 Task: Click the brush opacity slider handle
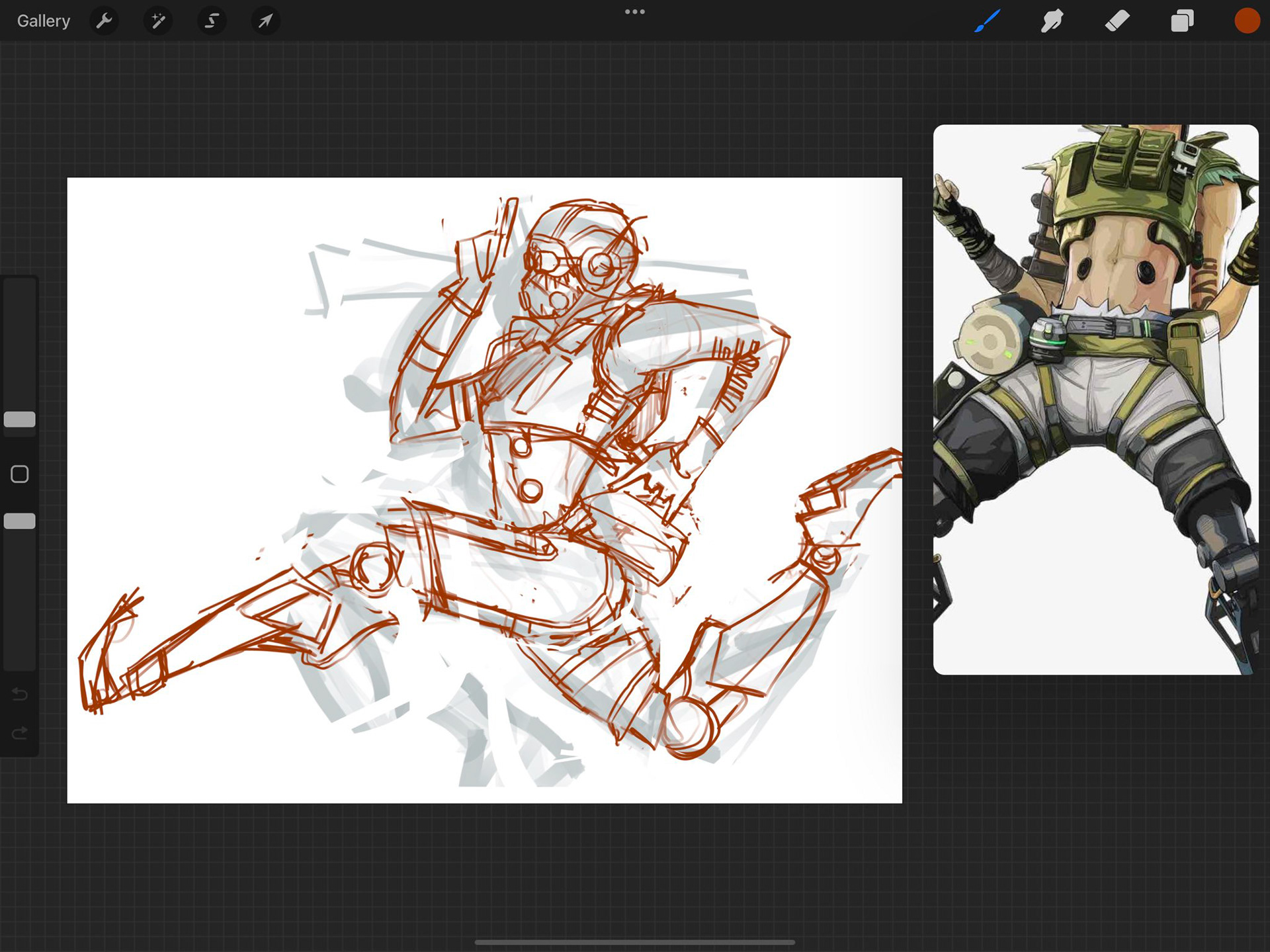pyautogui.click(x=20, y=521)
